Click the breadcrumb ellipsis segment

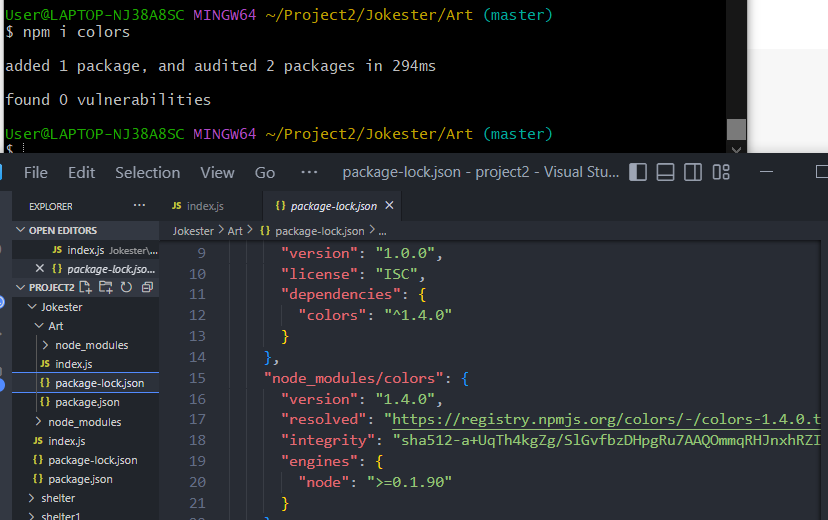[x=382, y=231]
